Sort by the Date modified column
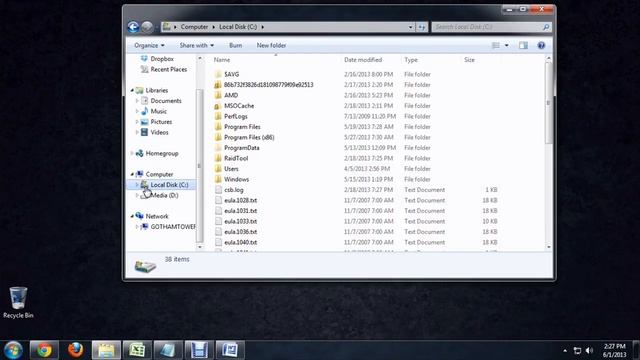 [x=363, y=60]
